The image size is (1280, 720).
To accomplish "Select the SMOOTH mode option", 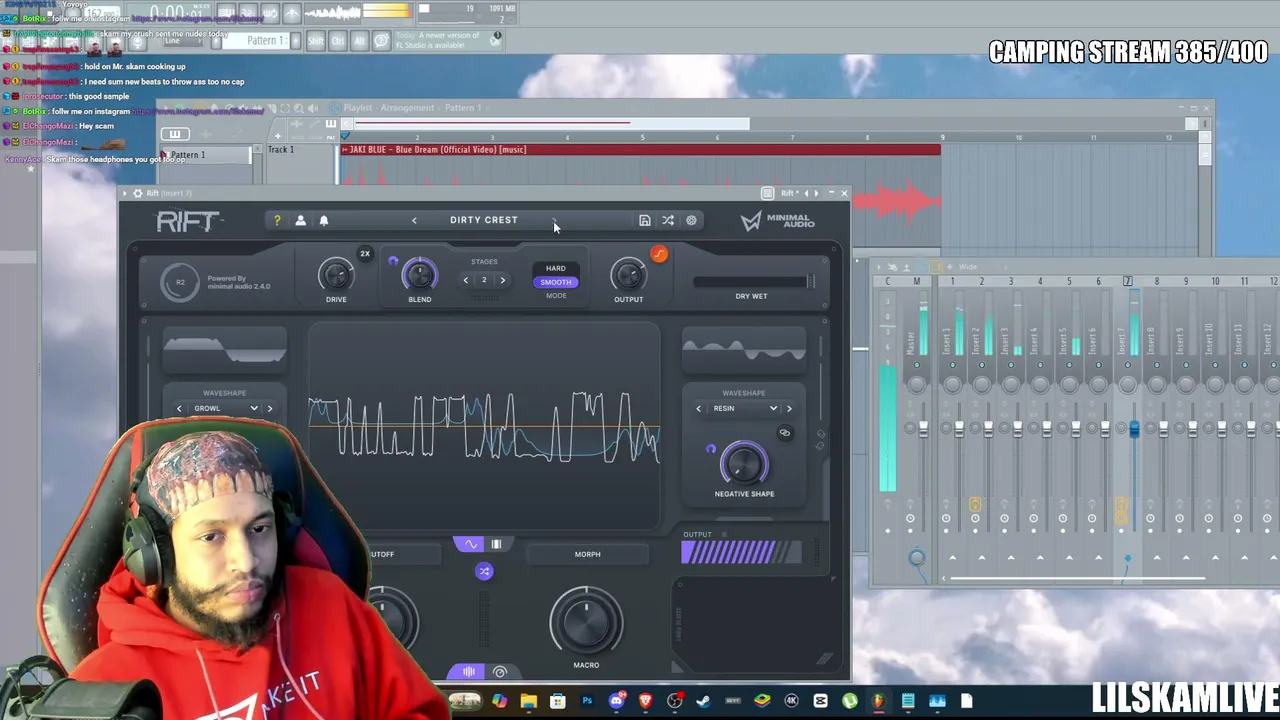I will pos(556,282).
